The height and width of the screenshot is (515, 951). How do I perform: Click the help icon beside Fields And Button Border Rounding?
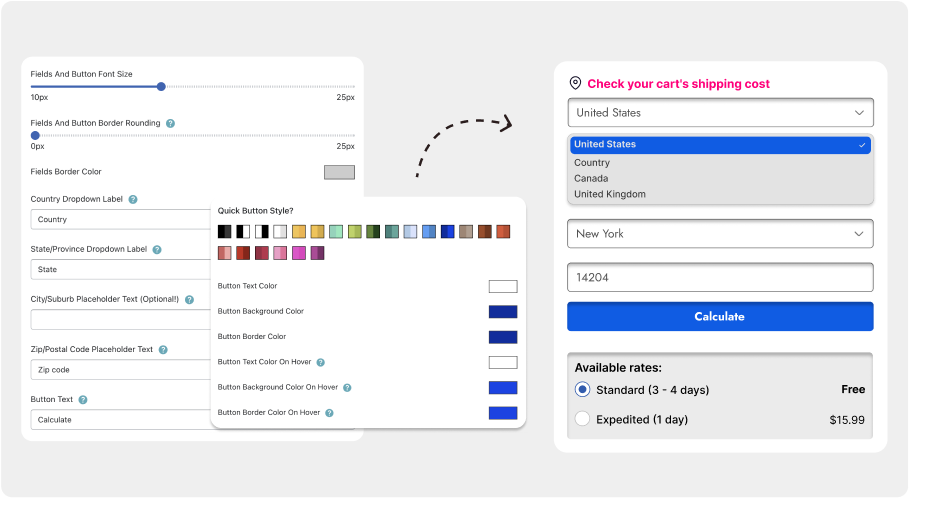click(x=170, y=123)
